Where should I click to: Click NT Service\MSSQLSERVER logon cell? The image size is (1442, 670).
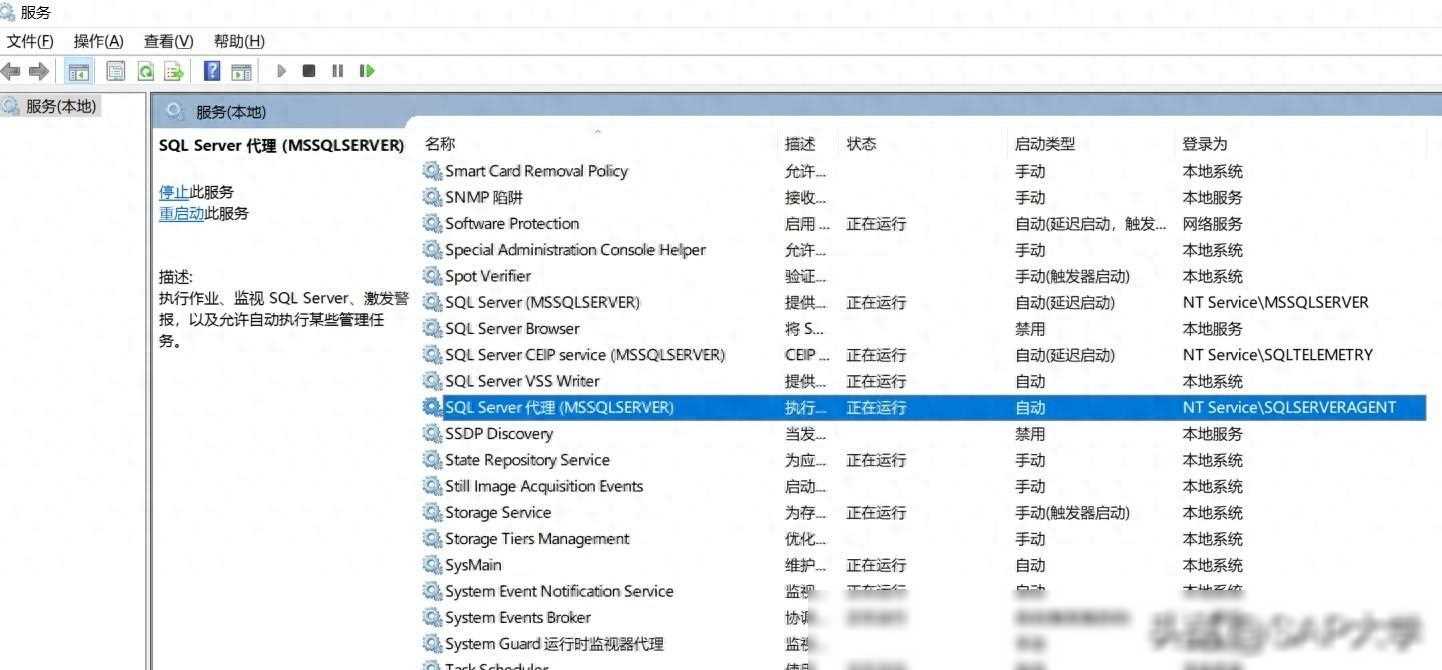pos(1275,302)
